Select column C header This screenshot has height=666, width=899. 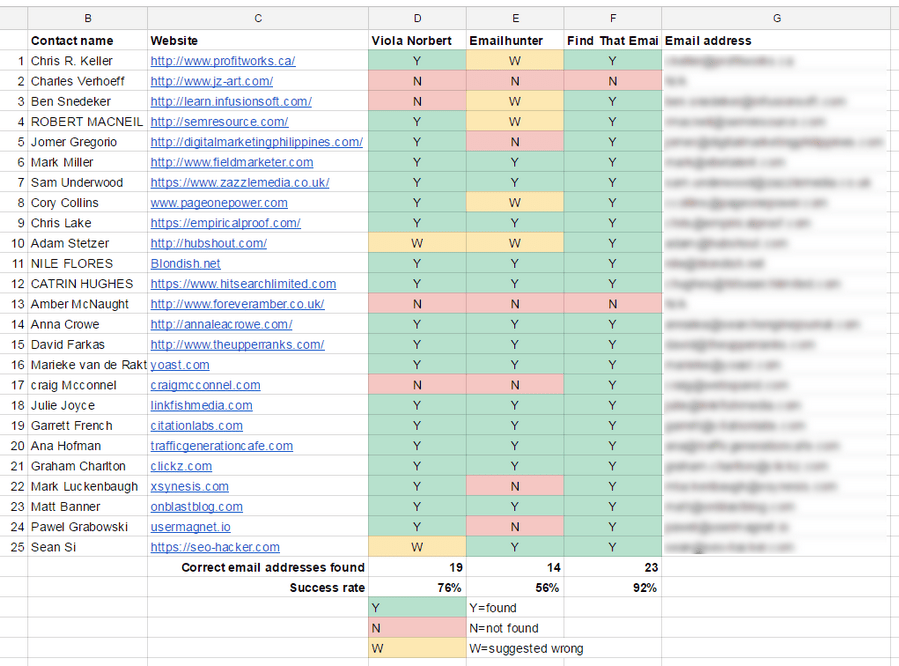tap(258, 18)
